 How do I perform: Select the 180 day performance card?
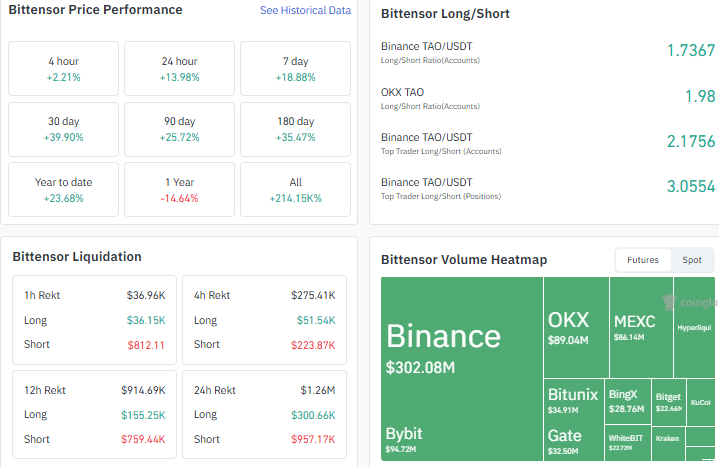(295, 129)
